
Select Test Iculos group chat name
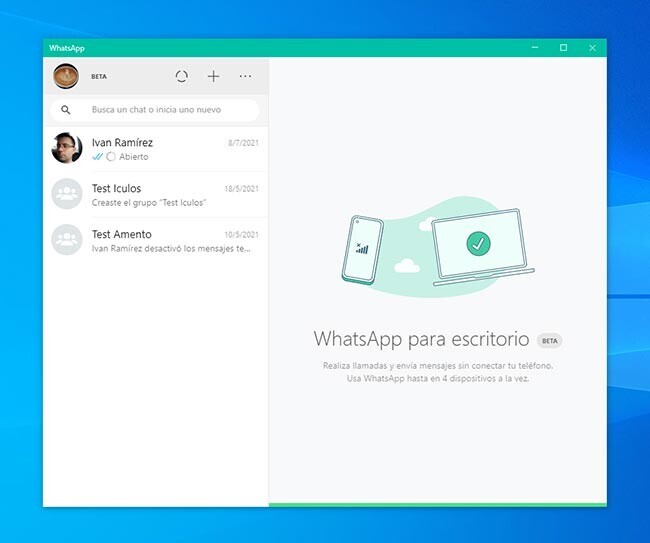click(x=116, y=188)
